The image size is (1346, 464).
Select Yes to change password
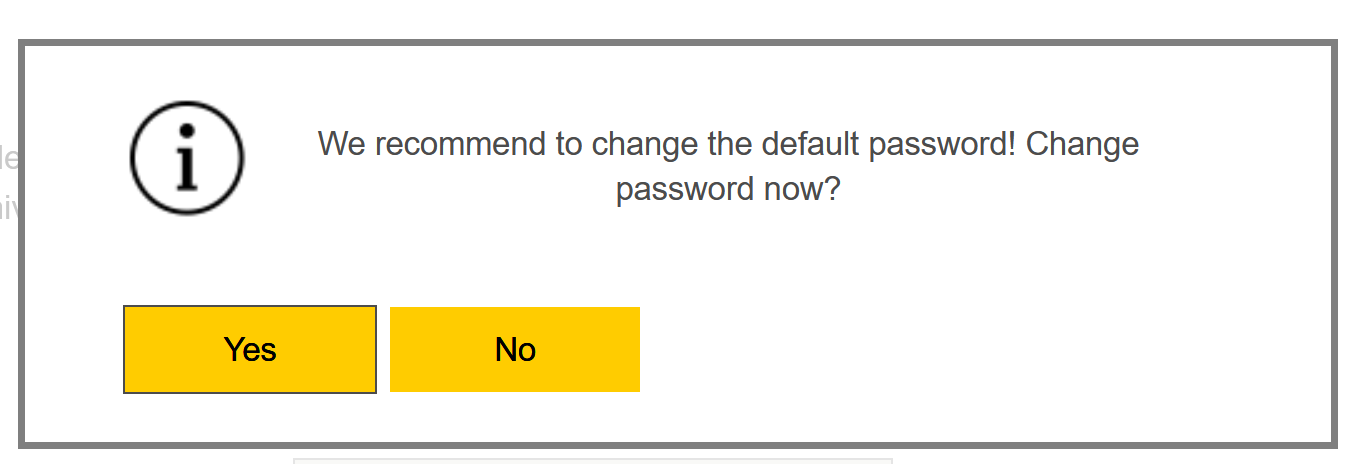click(250, 349)
